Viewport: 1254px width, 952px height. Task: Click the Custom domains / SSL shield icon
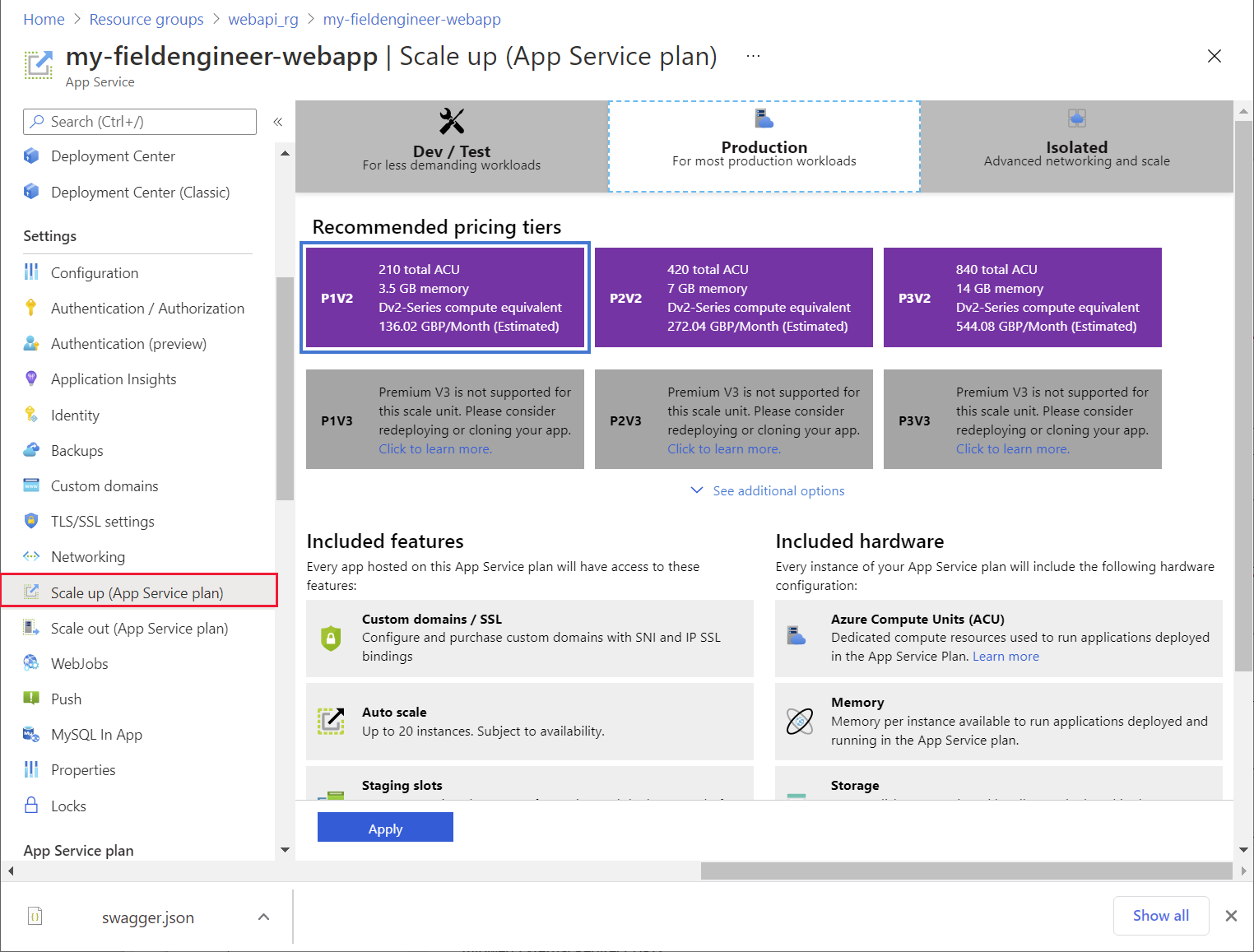click(331, 638)
